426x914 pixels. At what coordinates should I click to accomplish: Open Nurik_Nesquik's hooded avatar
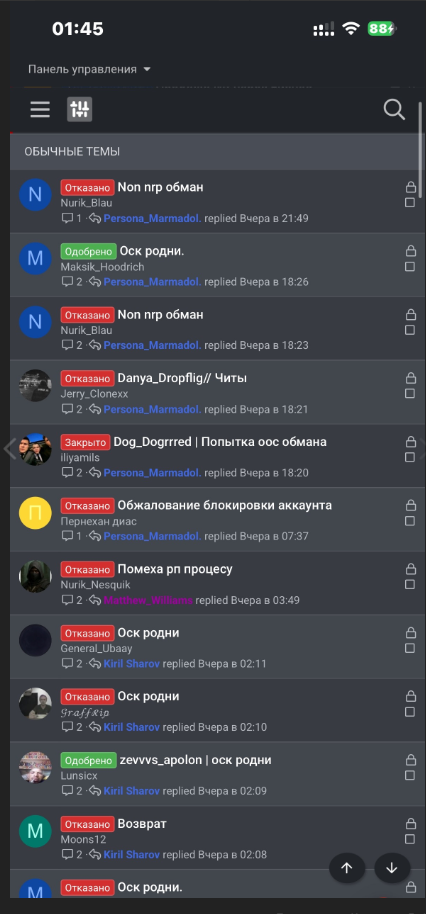point(36,576)
